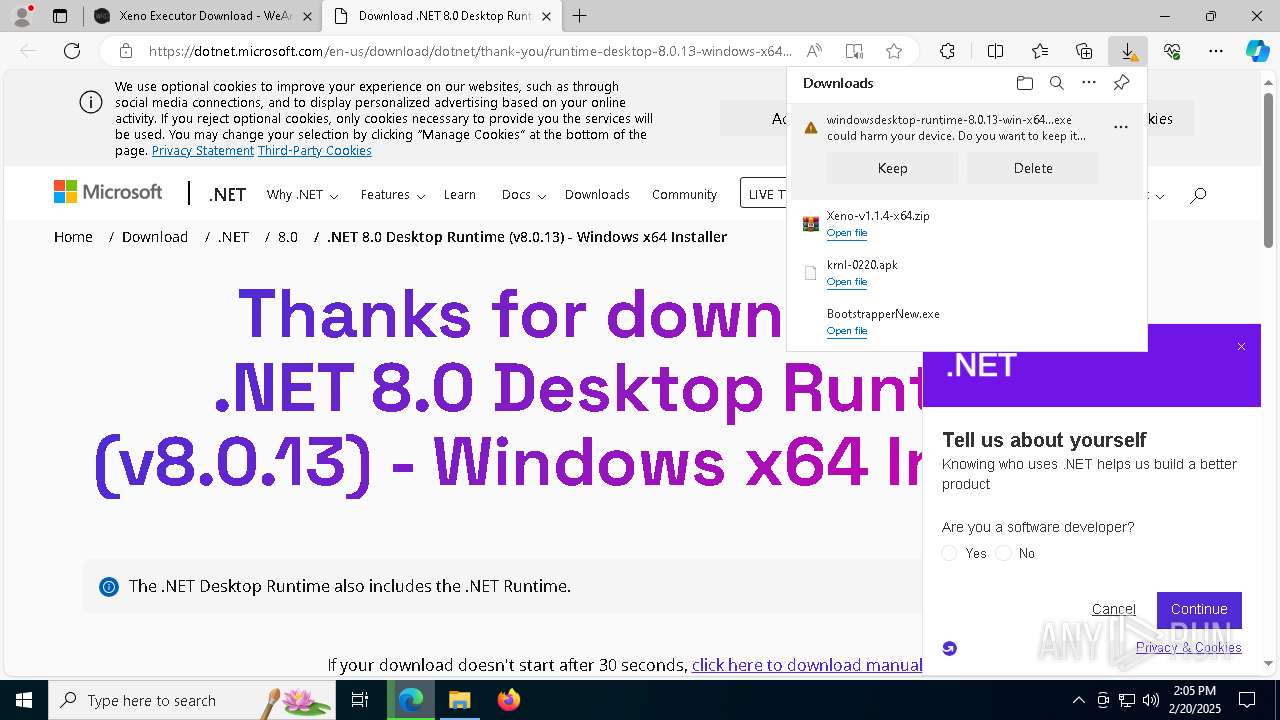This screenshot has width=1280, height=720.
Task: Open Windows Start menu
Action: [23, 700]
